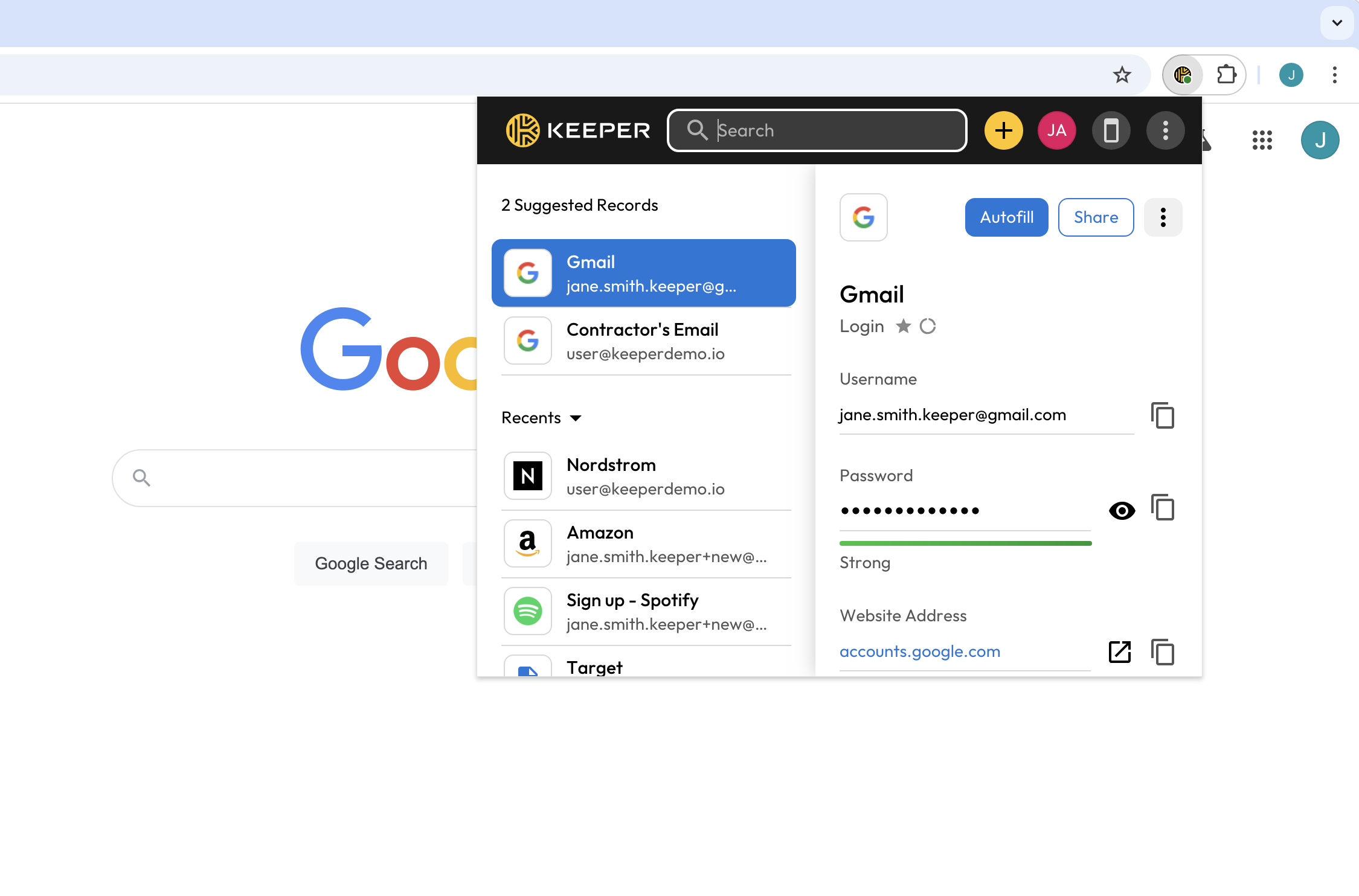Viewport: 1359px width, 896px height.
Task: Open Gmail record three-dot options
Action: (1163, 217)
